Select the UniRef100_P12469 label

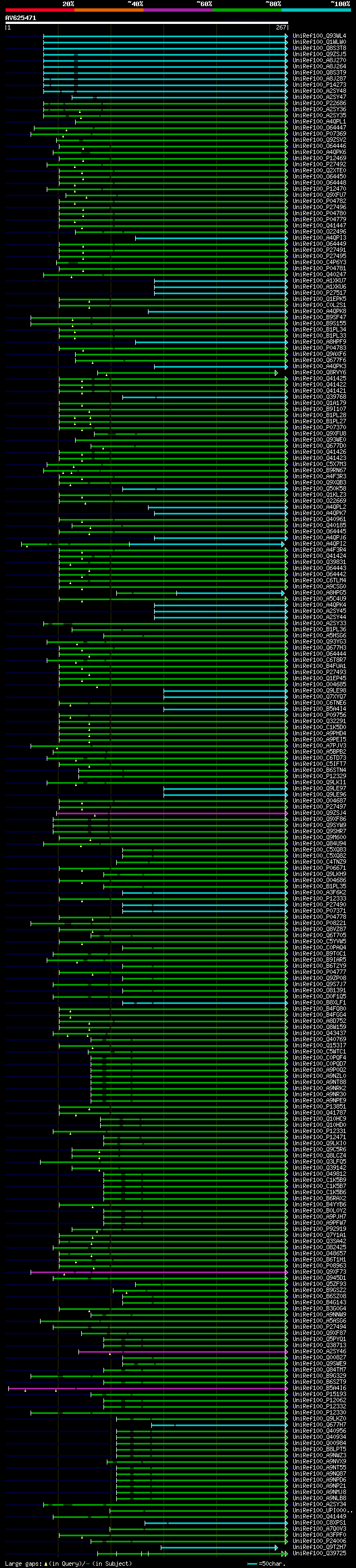click(319, 159)
